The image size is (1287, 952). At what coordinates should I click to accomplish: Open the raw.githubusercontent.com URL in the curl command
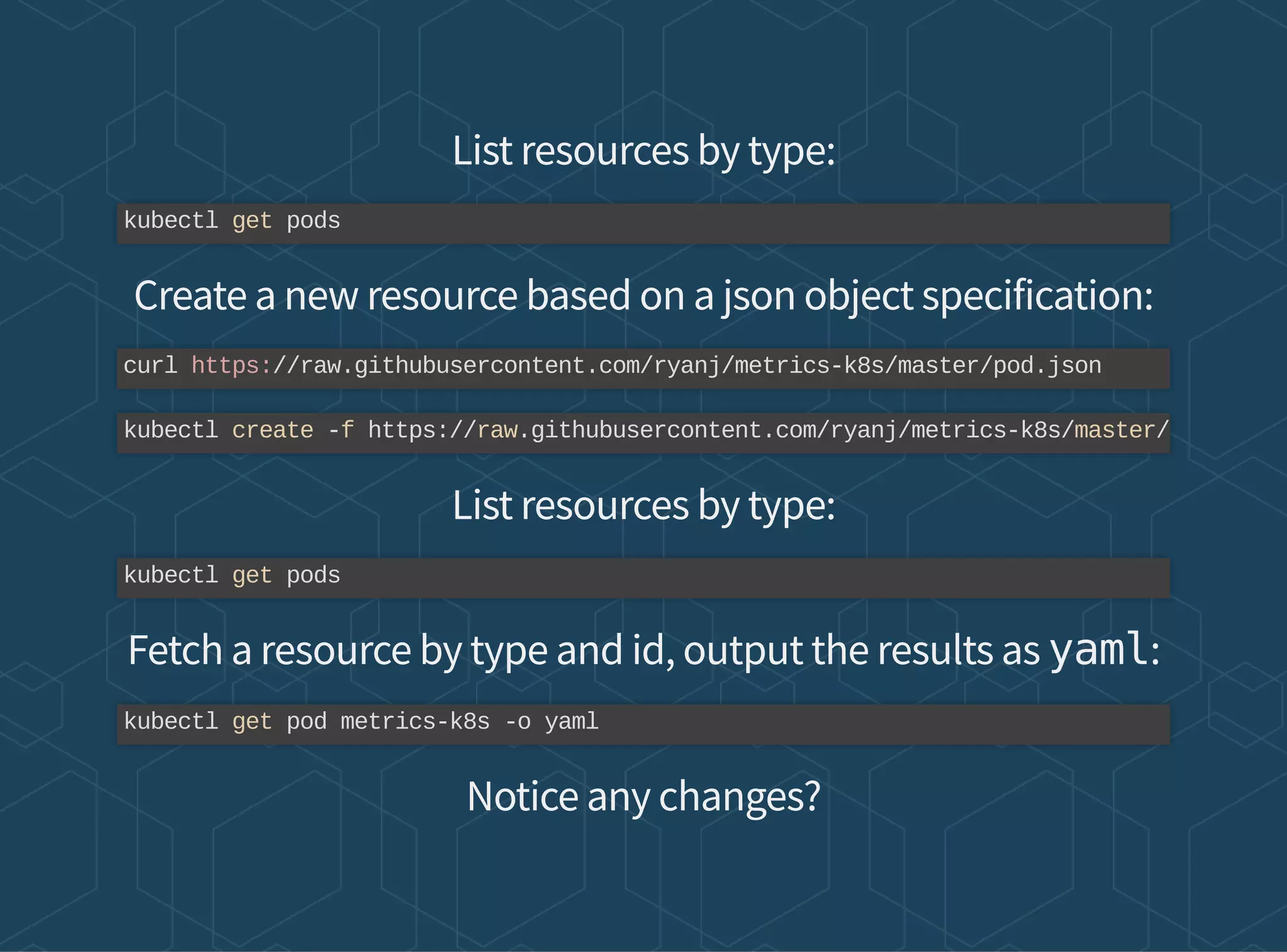645,366
